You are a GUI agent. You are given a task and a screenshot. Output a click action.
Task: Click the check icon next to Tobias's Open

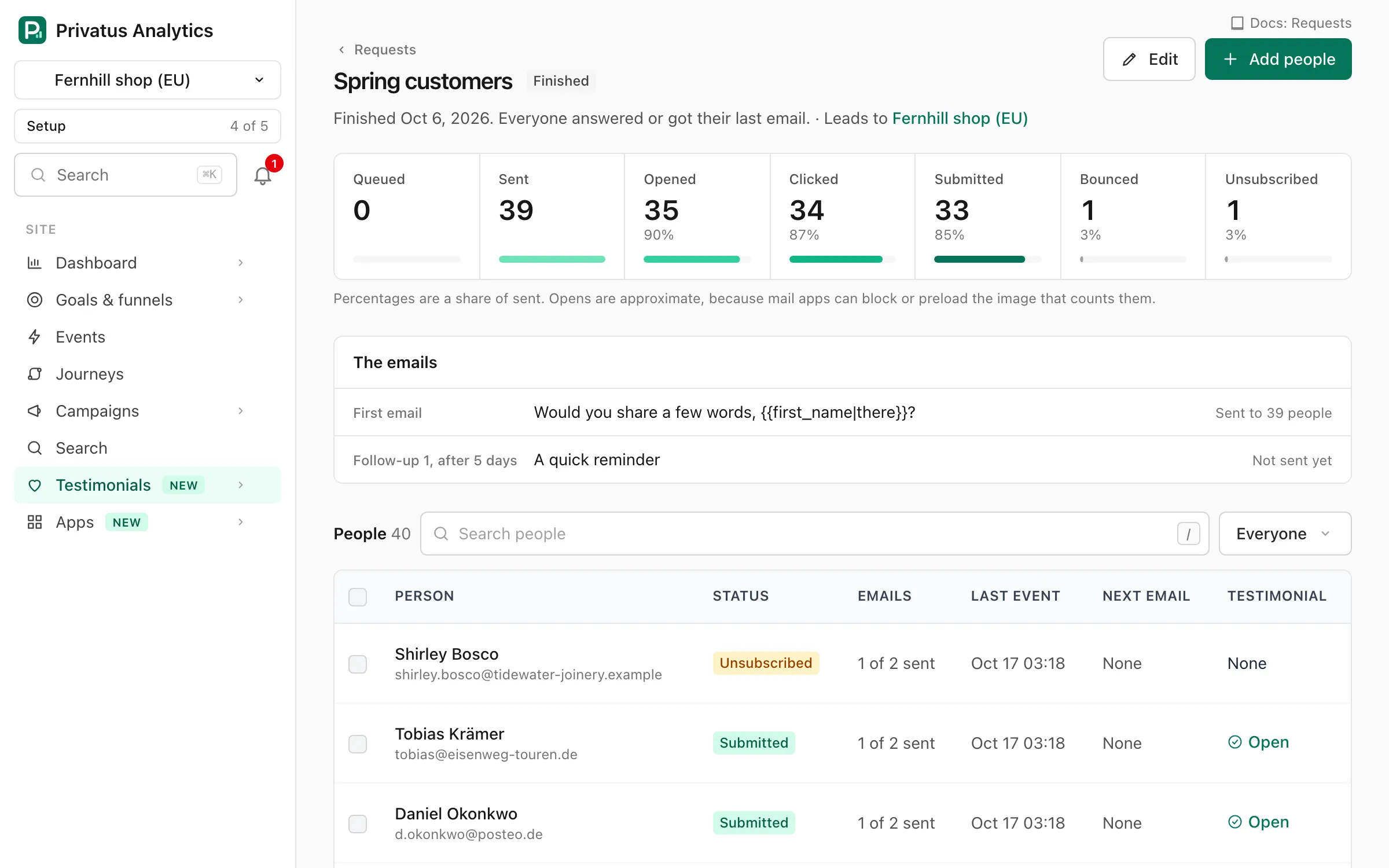pyautogui.click(x=1235, y=742)
